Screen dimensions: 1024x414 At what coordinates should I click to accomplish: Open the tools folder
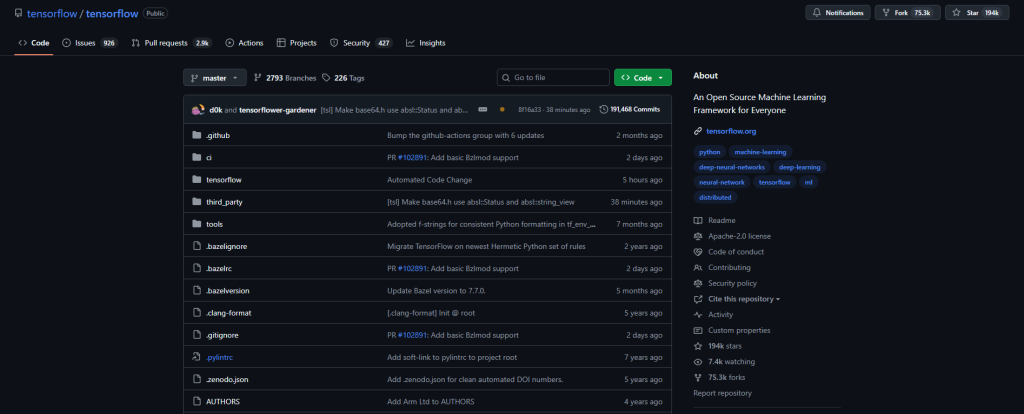[215, 224]
